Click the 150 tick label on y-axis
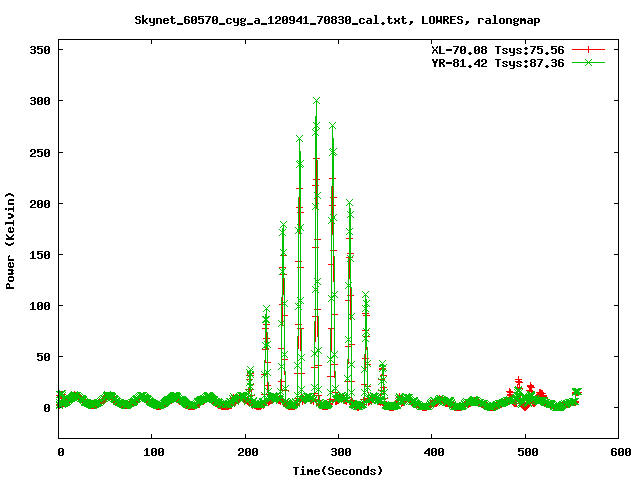Screen dimensions: 640x480 point(40,255)
